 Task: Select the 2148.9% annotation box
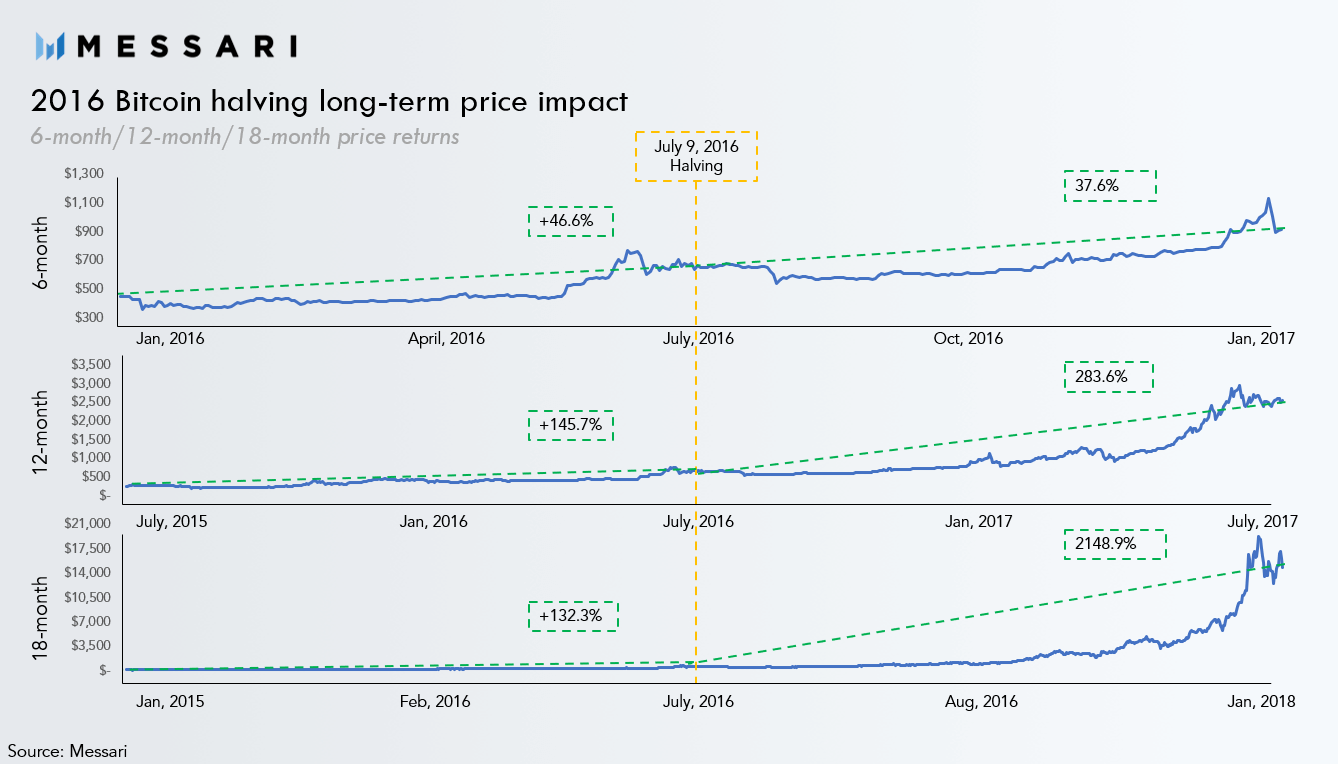[1114, 544]
